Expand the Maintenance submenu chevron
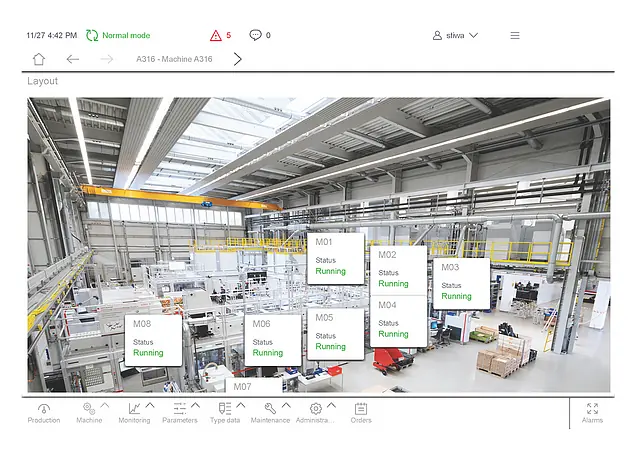The image size is (636, 450). (x=286, y=405)
